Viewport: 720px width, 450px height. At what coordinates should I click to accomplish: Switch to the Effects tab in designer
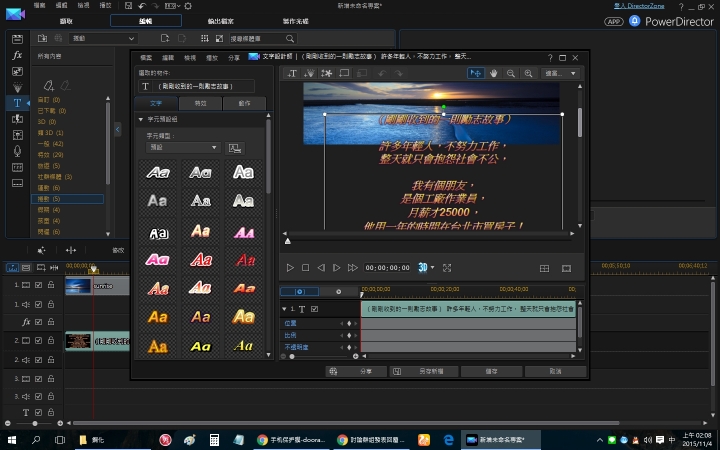(200, 103)
